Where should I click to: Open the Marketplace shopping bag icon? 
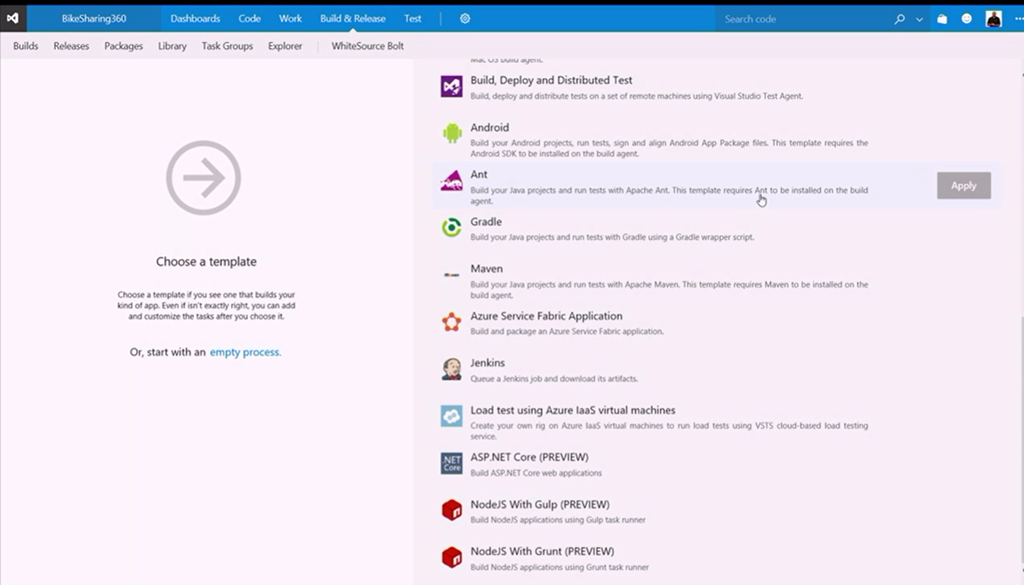(x=942, y=18)
